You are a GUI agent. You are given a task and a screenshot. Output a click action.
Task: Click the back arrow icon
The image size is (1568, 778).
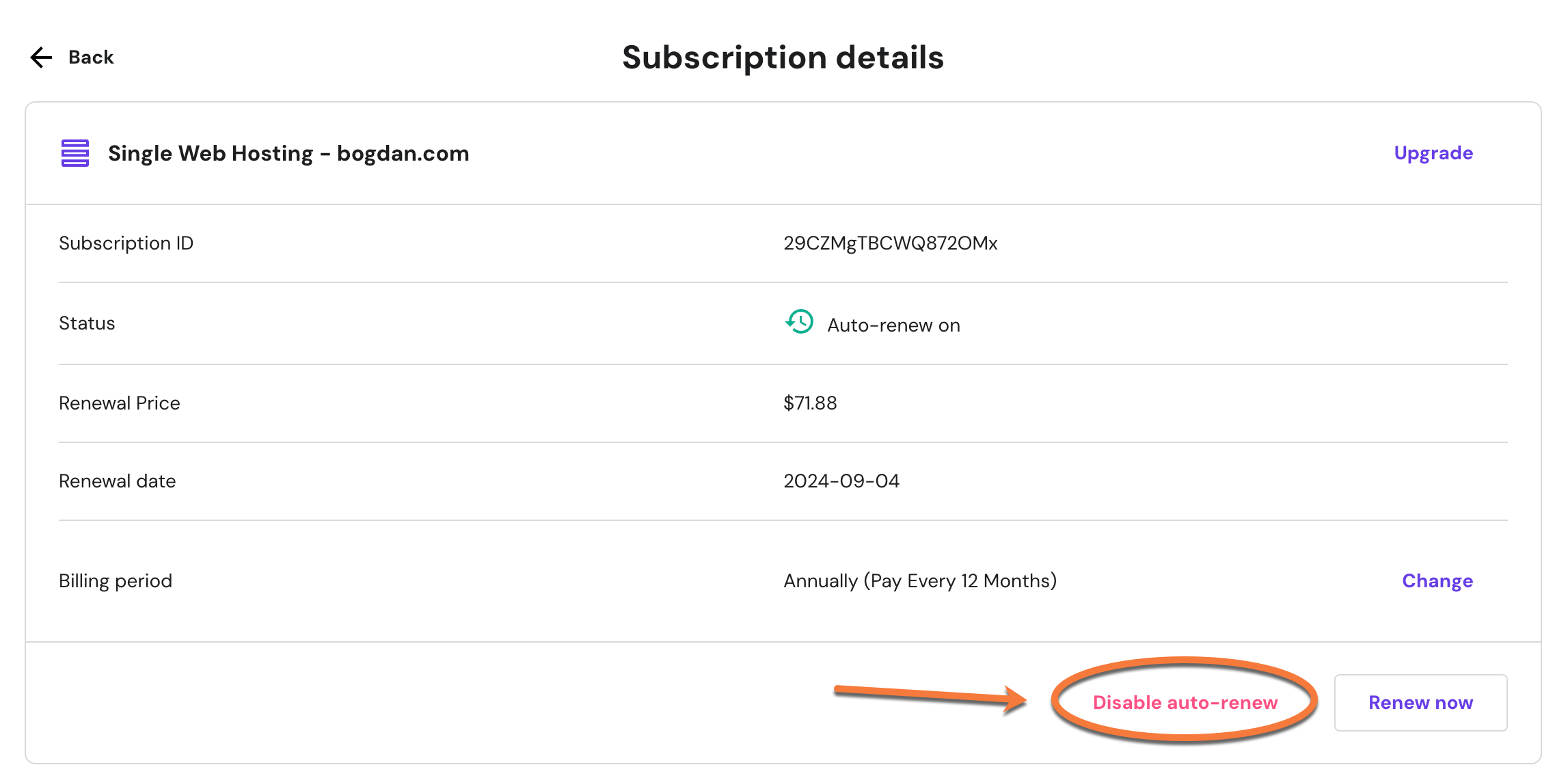click(42, 57)
